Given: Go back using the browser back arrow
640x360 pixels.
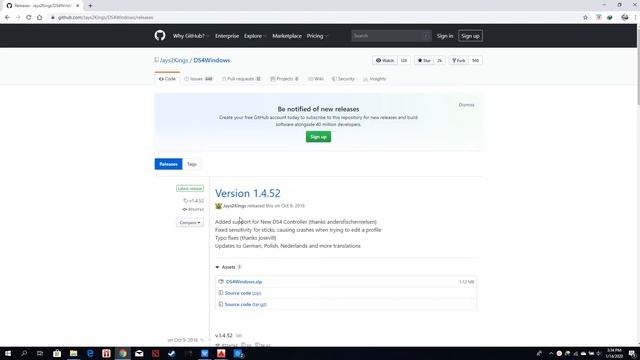Looking at the screenshot, I should [7, 18].
